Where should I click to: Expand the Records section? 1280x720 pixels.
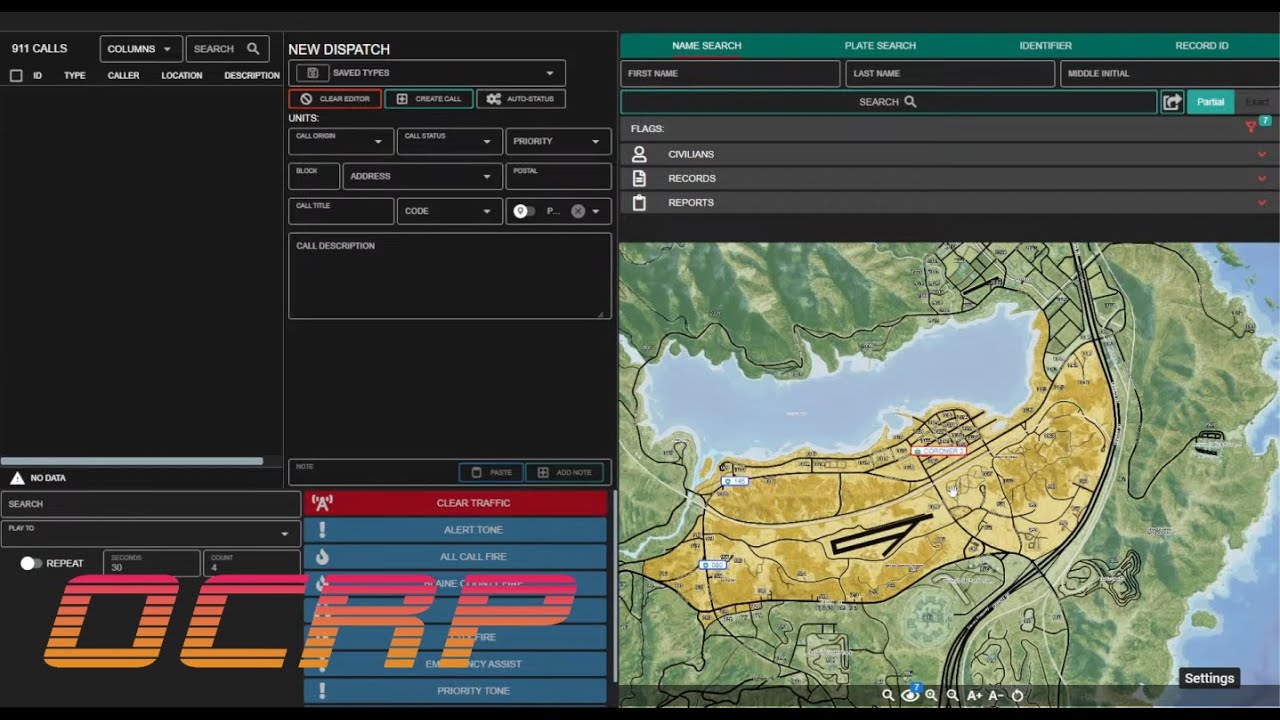1262,178
